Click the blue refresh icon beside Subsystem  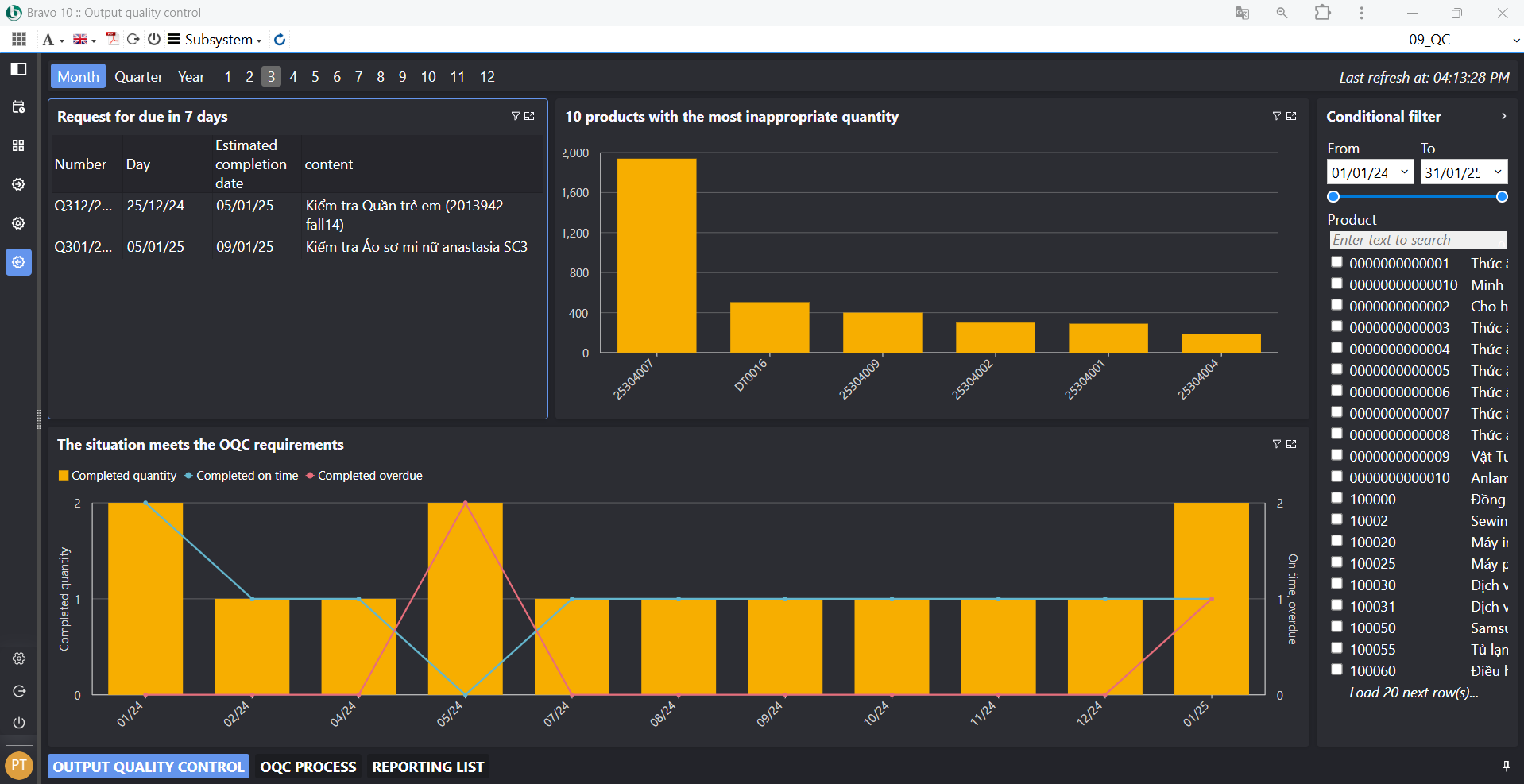point(280,39)
